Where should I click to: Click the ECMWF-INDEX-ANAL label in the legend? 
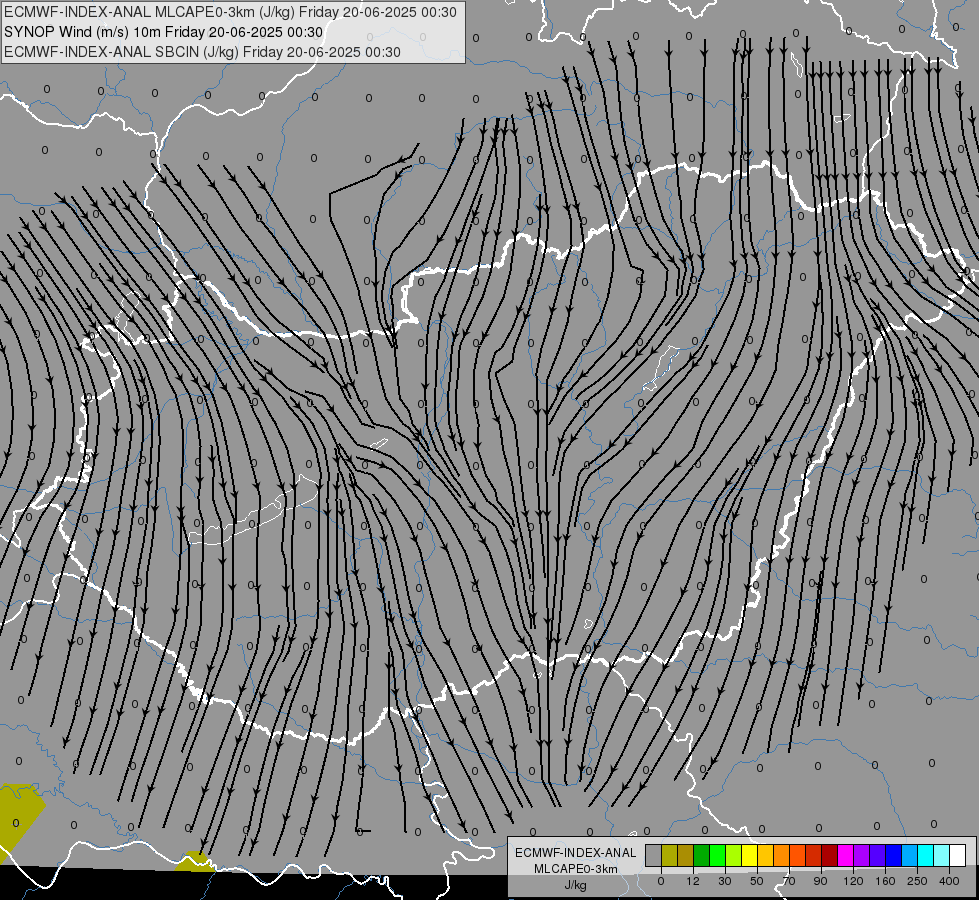pos(575,853)
